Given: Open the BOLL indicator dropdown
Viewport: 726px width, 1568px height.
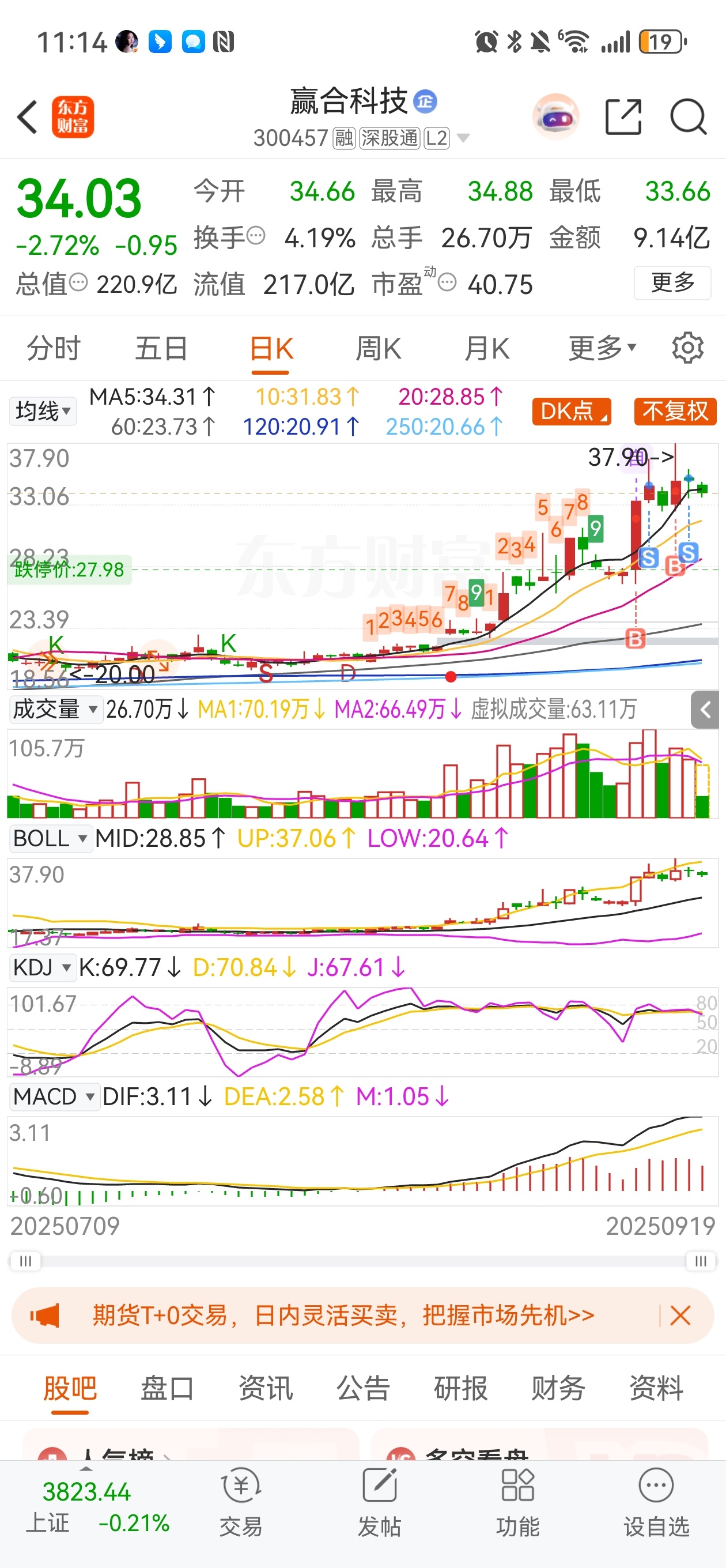Looking at the screenshot, I should [50, 839].
